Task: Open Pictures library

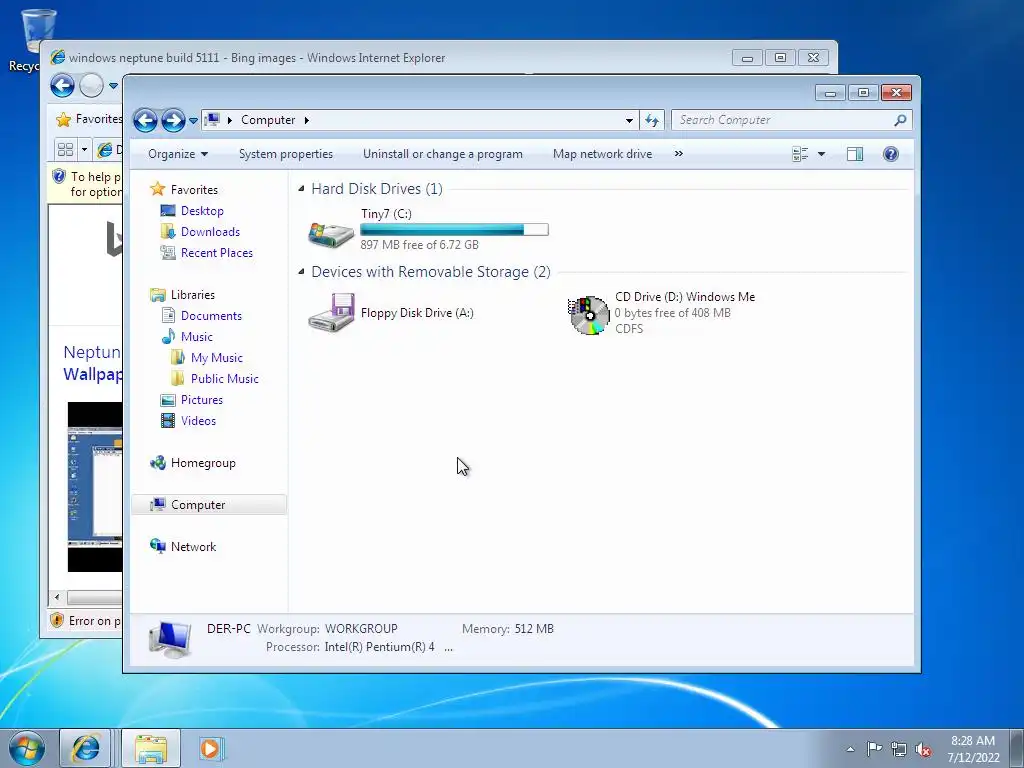Action: point(202,400)
